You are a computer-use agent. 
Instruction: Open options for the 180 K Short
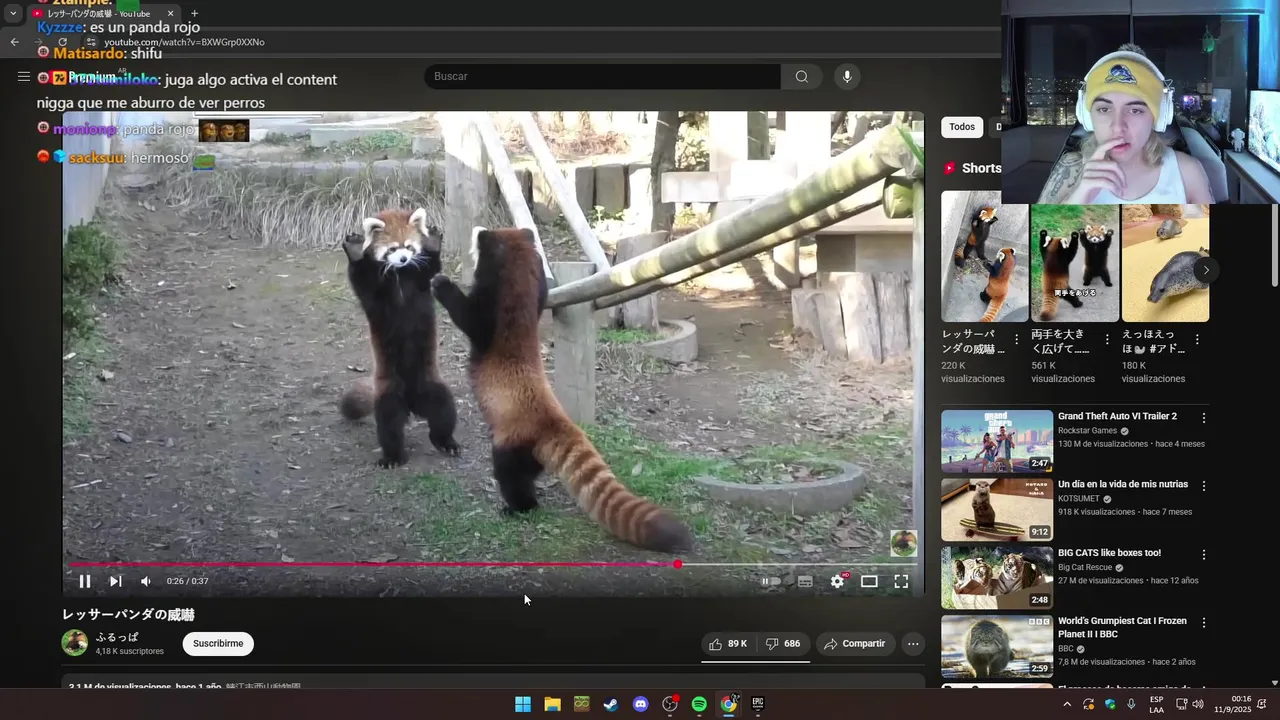click(x=1197, y=340)
